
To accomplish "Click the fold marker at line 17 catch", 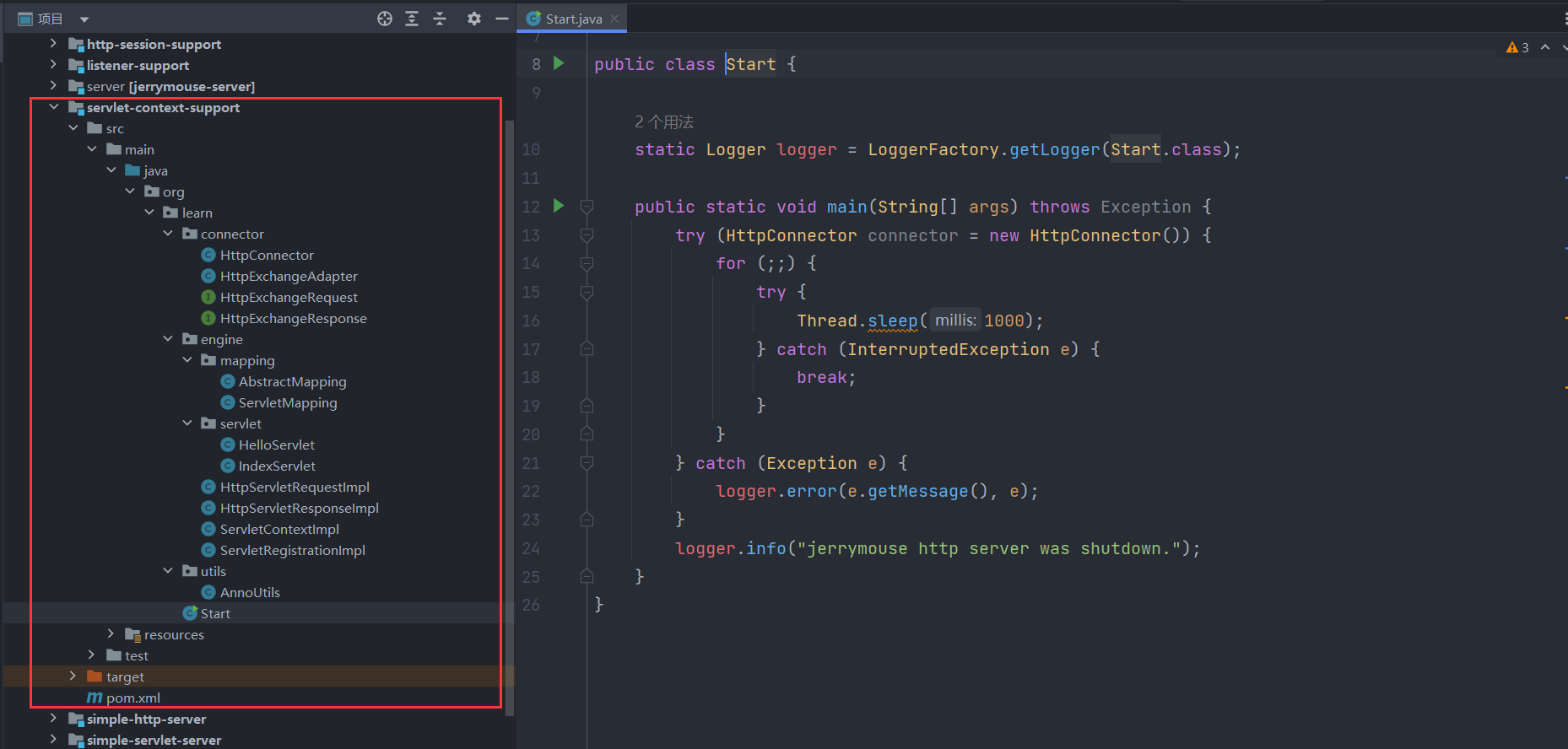I will pyautogui.click(x=587, y=348).
